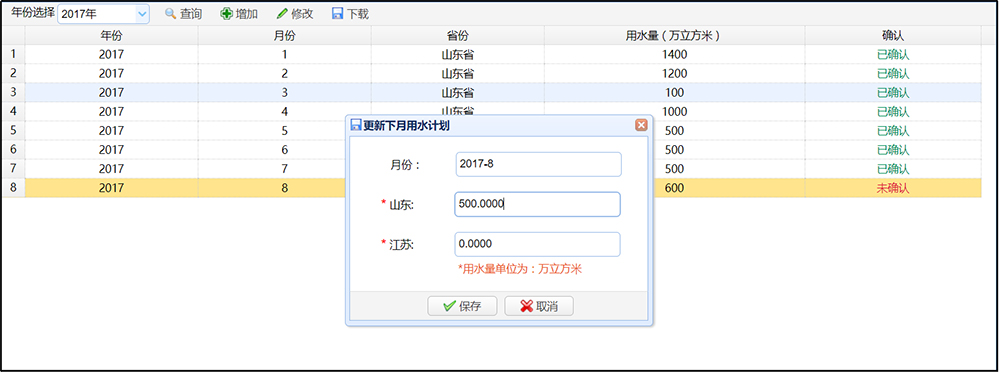This screenshot has height=373, width=1000.
Task: Click the 年份 column header
Action: [x=112, y=36]
